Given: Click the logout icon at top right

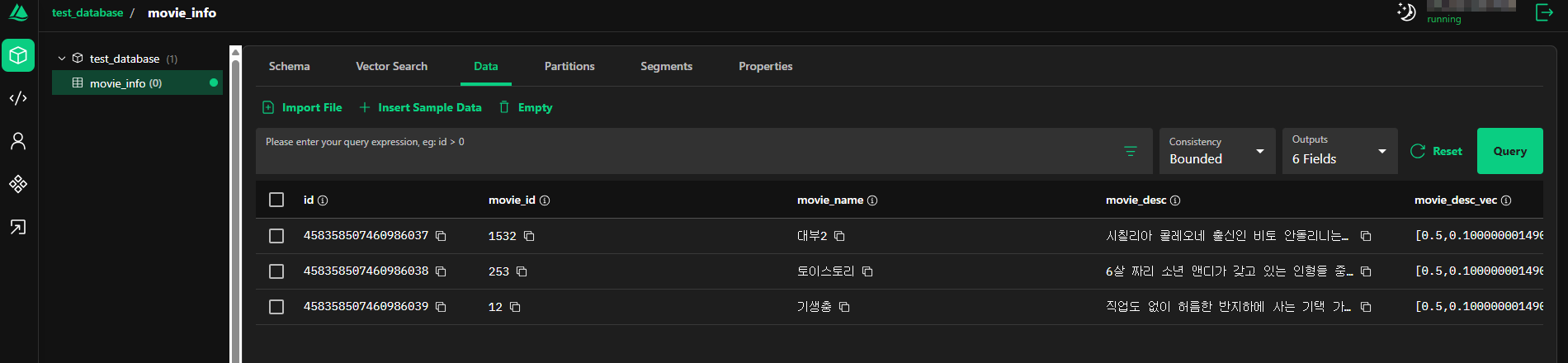Looking at the screenshot, I should pos(1544,12).
